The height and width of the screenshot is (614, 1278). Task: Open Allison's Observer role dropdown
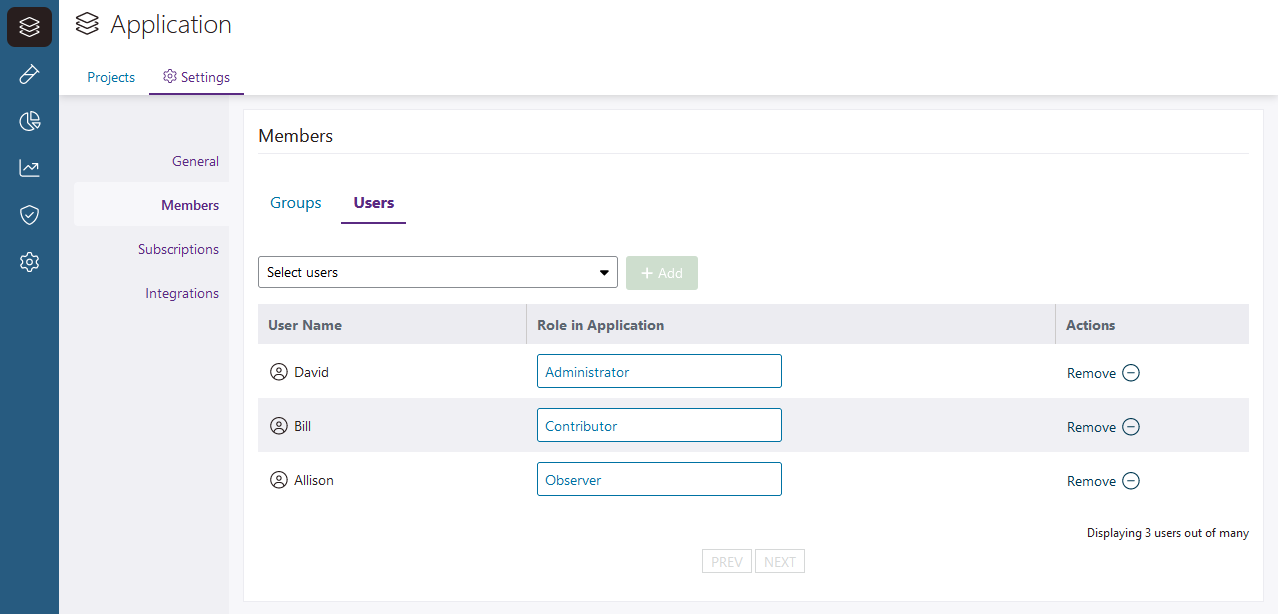tap(658, 479)
